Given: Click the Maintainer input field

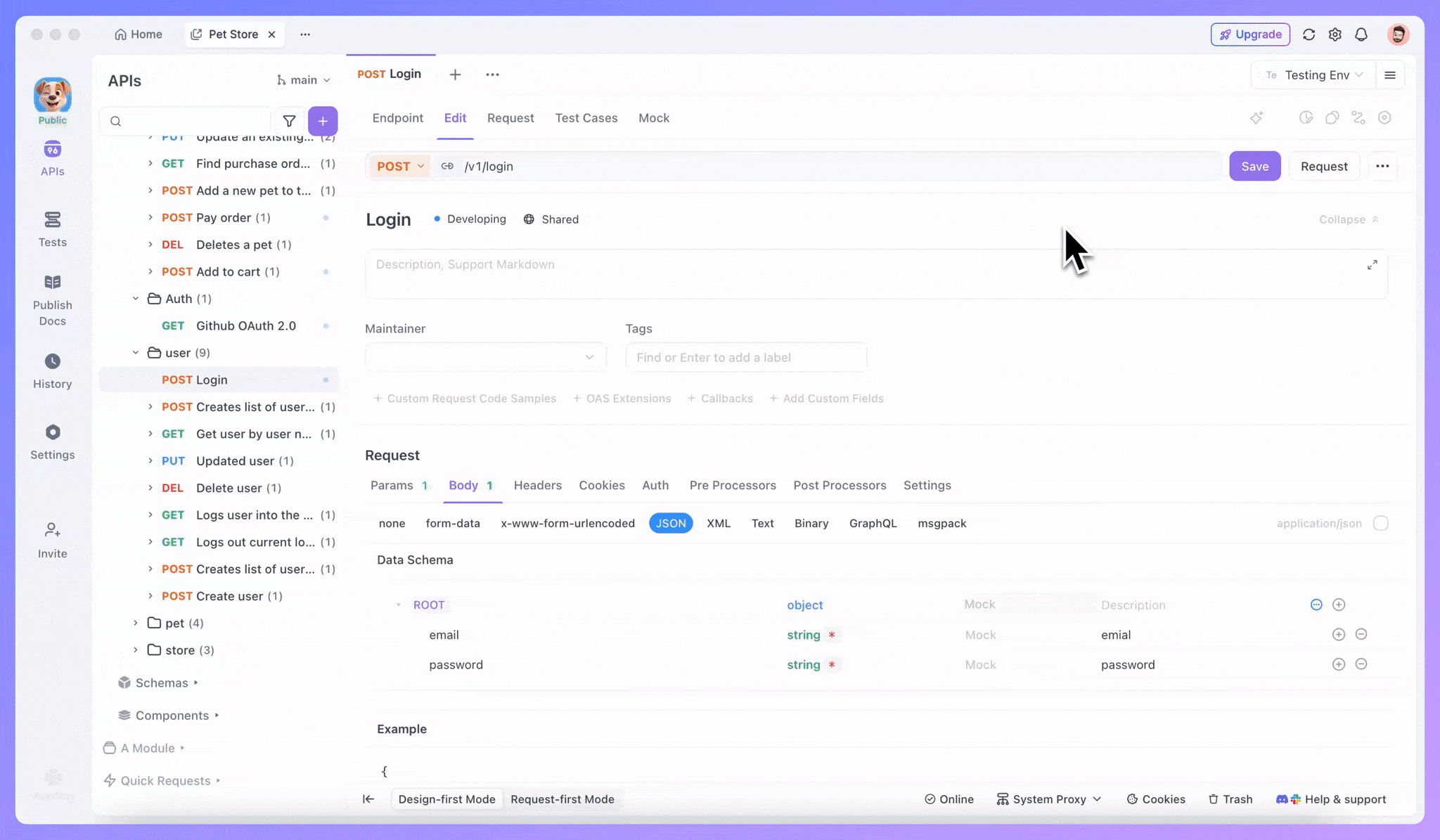Looking at the screenshot, I should coord(485,357).
